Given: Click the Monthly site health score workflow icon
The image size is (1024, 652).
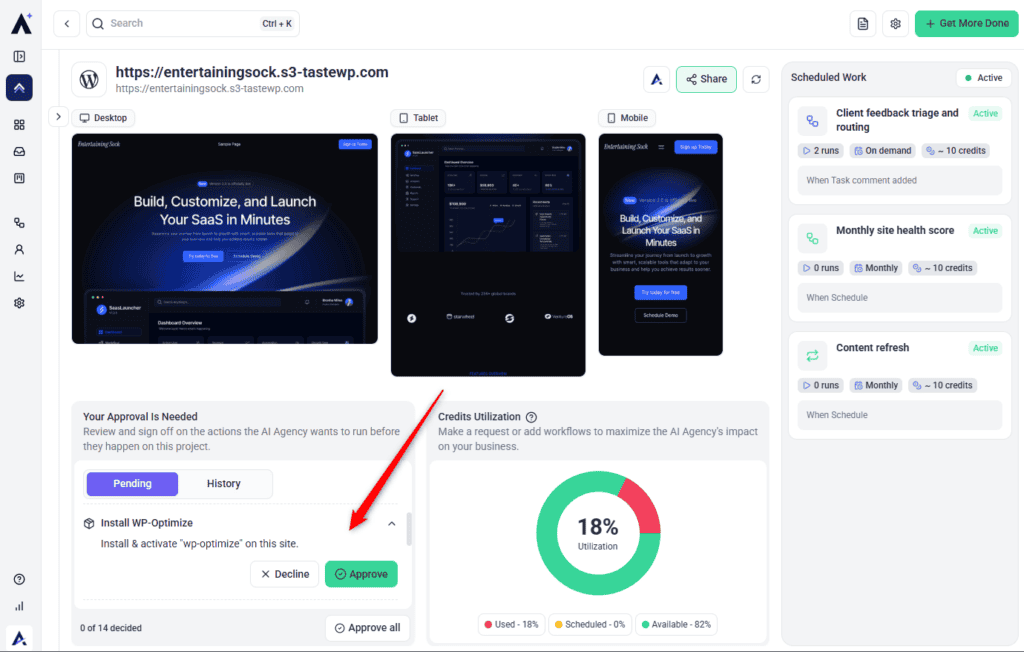Looking at the screenshot, I should pyautogui.click(x=812, y=238).
